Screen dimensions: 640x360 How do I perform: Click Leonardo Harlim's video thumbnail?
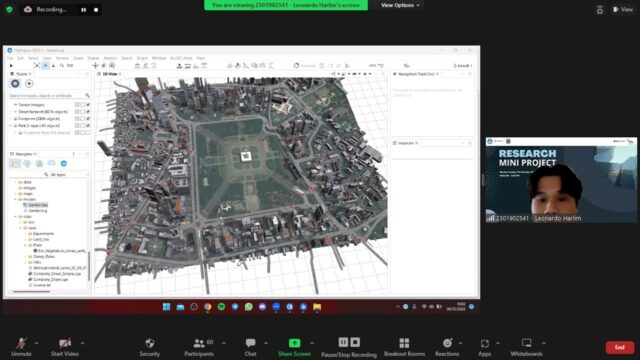tap(561, 180)
